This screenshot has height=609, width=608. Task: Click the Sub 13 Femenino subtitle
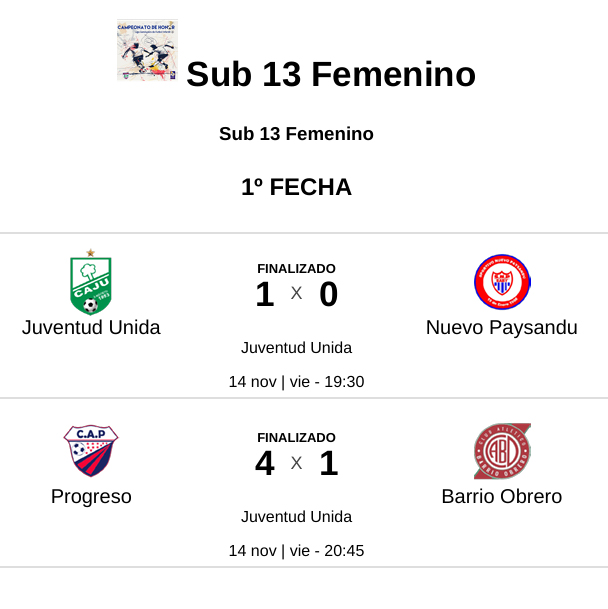click(296, 134)
